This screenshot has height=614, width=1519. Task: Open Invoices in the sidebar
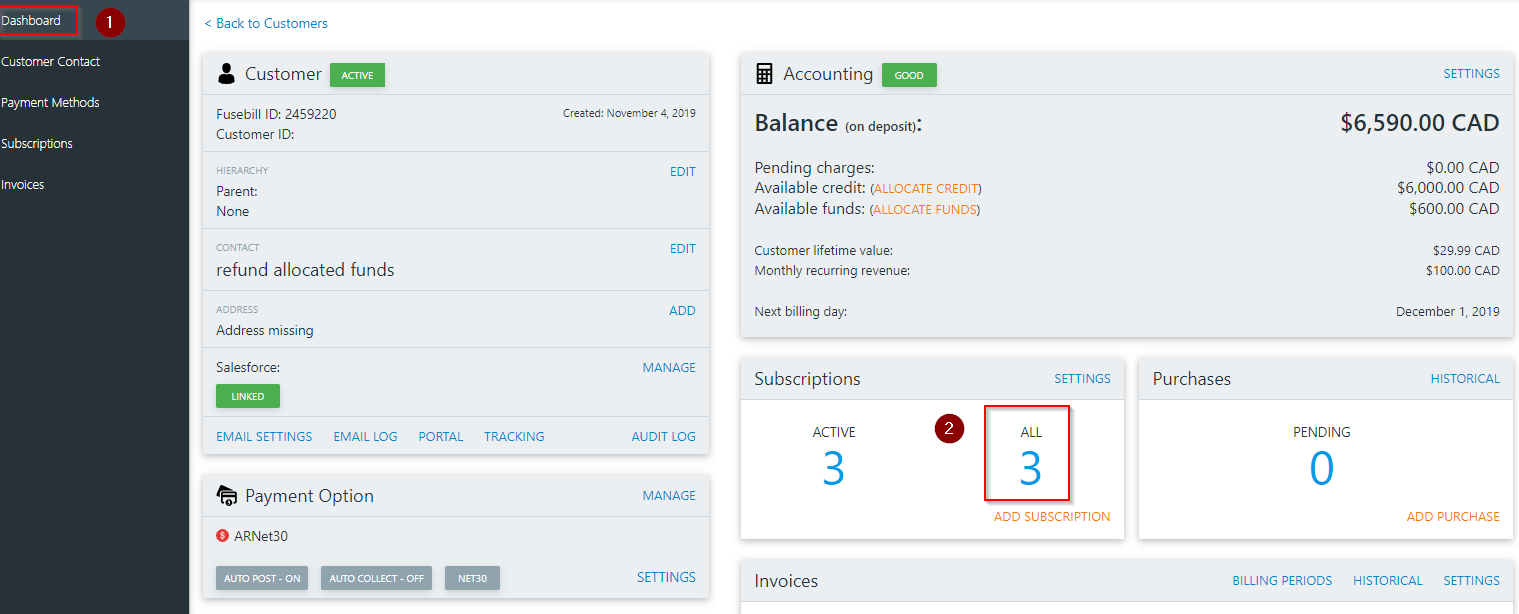(x=23, y=184)
